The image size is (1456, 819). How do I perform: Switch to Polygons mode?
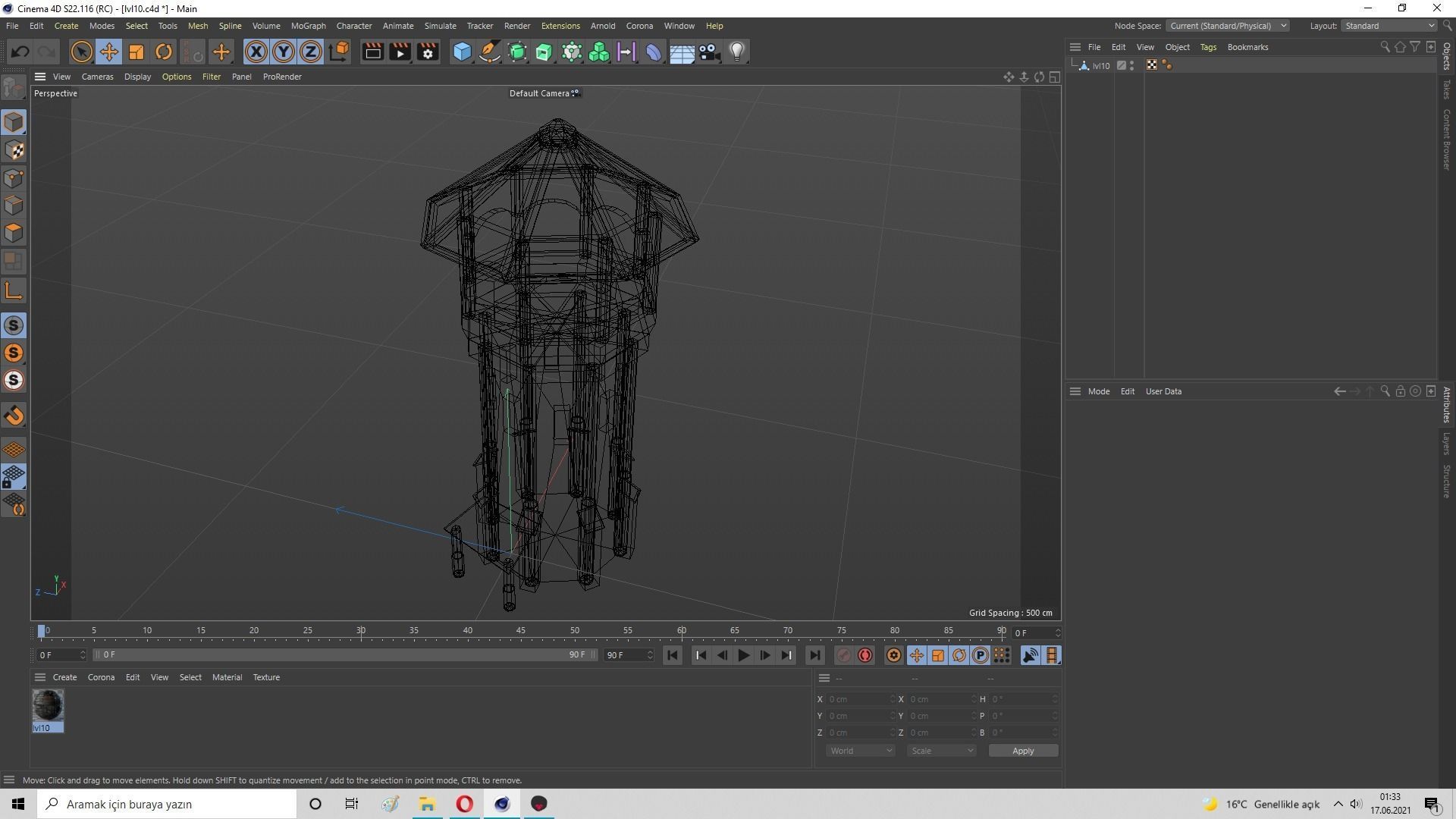pos(14,233)
